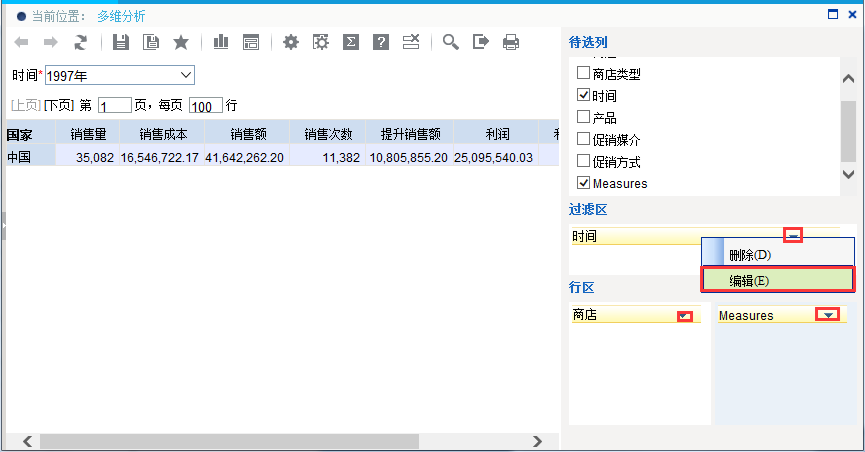865x452 pixels.
Task: Click the 11,382 cell
Action: click(x=328, y=157)
